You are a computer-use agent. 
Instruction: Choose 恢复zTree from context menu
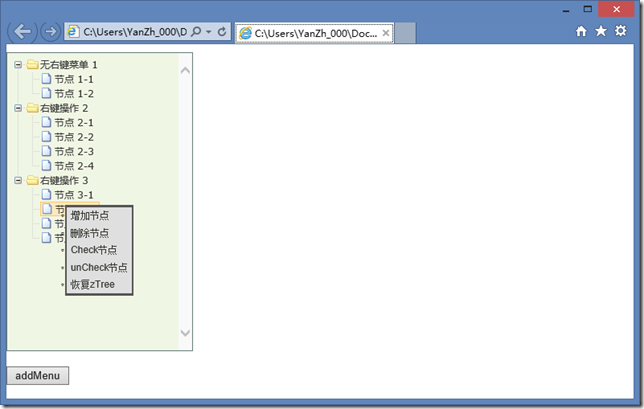92,284
